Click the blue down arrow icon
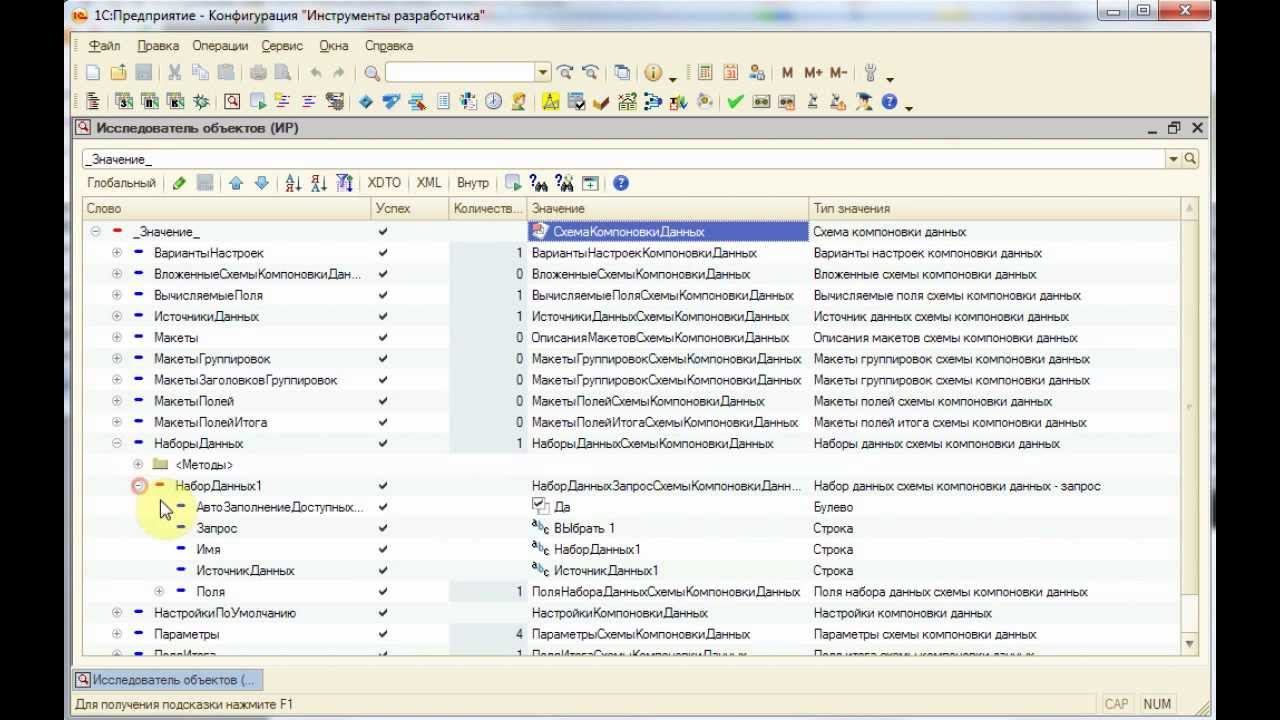Screen dimensions: 1280x720 262,183
